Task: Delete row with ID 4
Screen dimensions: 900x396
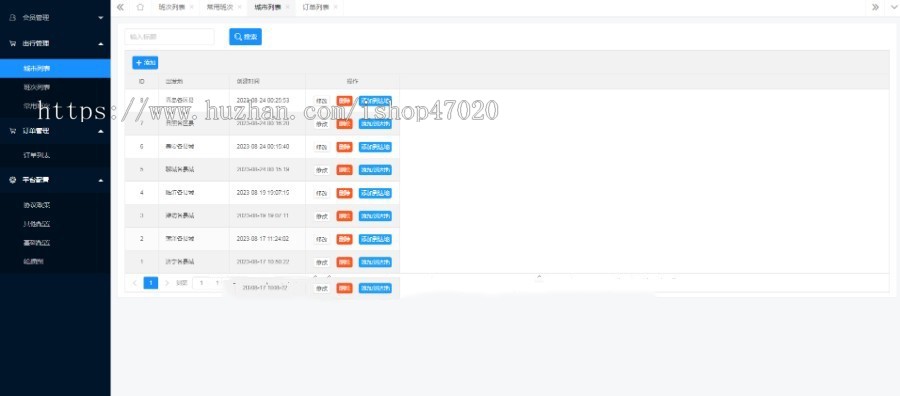Action: (x=344, y=193)
